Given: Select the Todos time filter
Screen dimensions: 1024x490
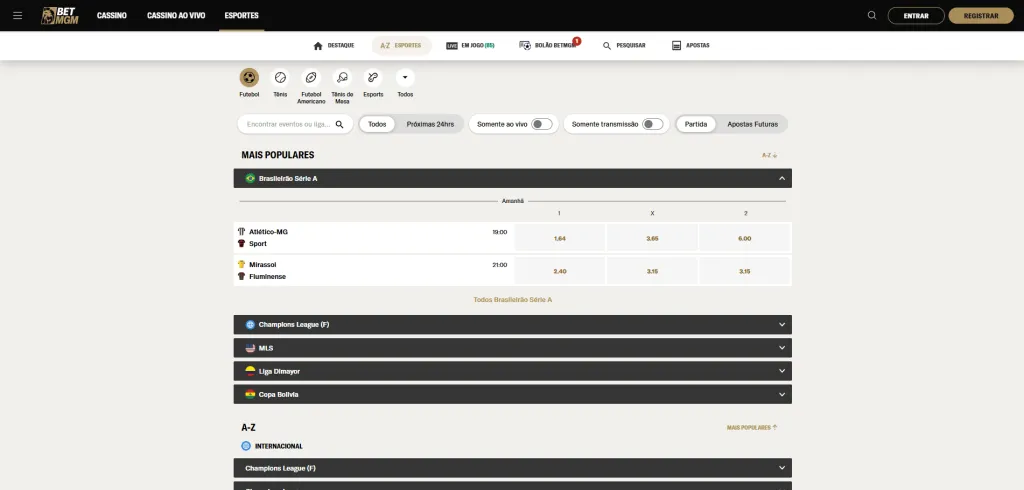Looking at the screenshot, I should 377,124.
